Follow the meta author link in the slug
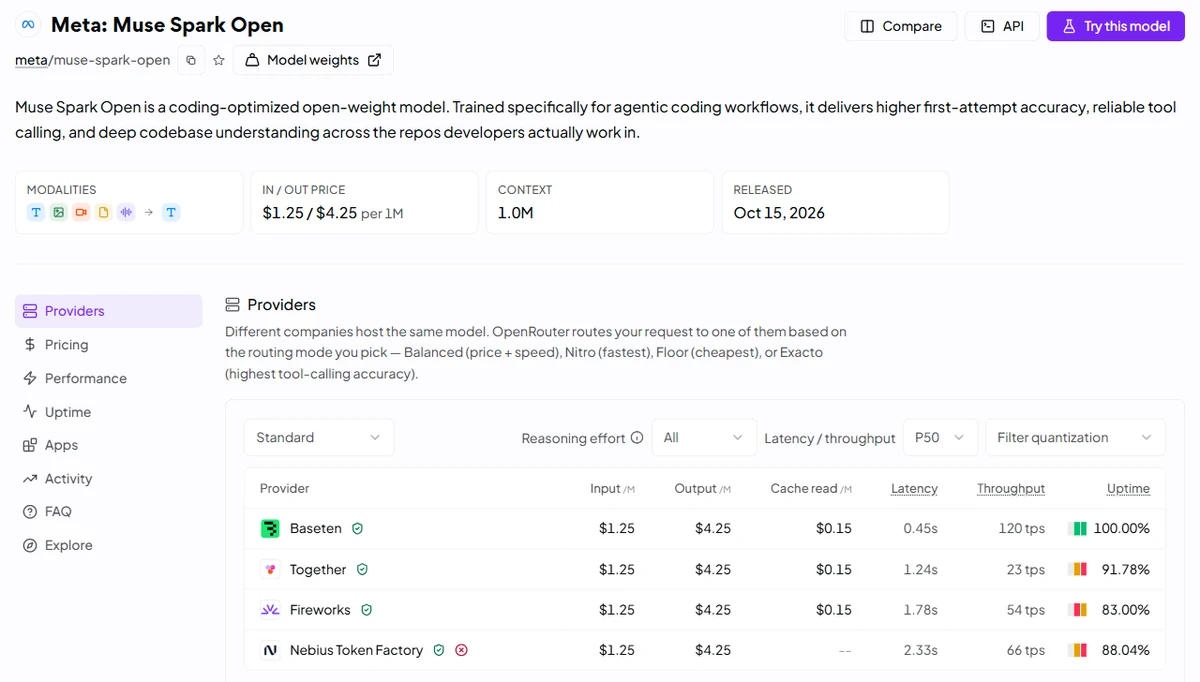 pyautogui.click(x=31, y=60)
